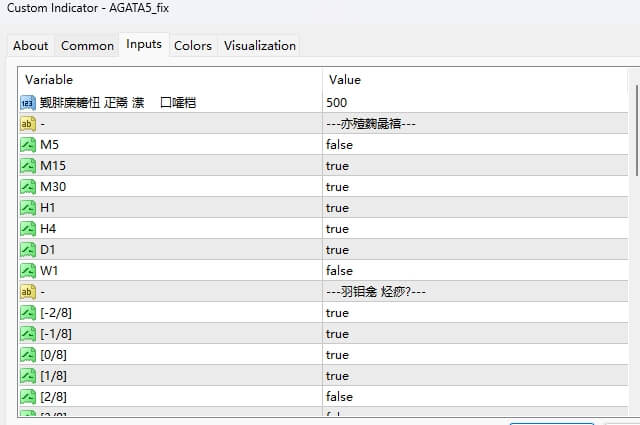Click the string icon of first separator row
Screen dimensions: 640x425
28,124
